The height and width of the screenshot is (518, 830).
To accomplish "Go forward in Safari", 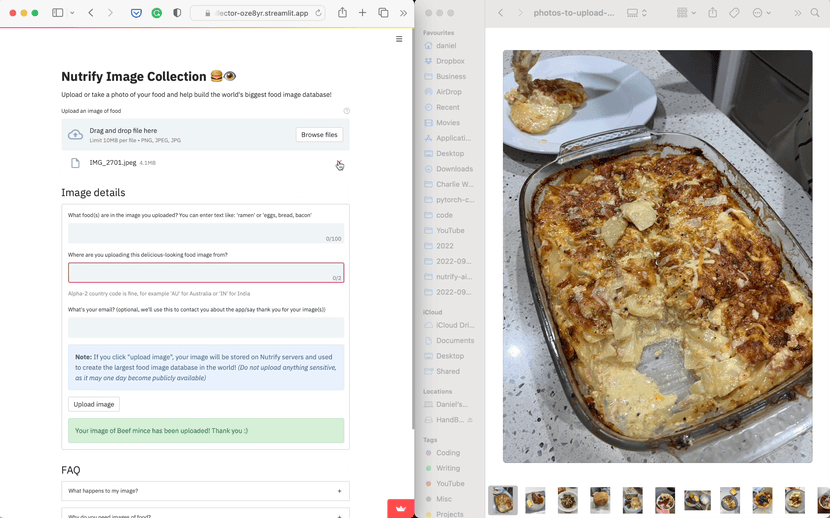I will [x=110, y=13].
